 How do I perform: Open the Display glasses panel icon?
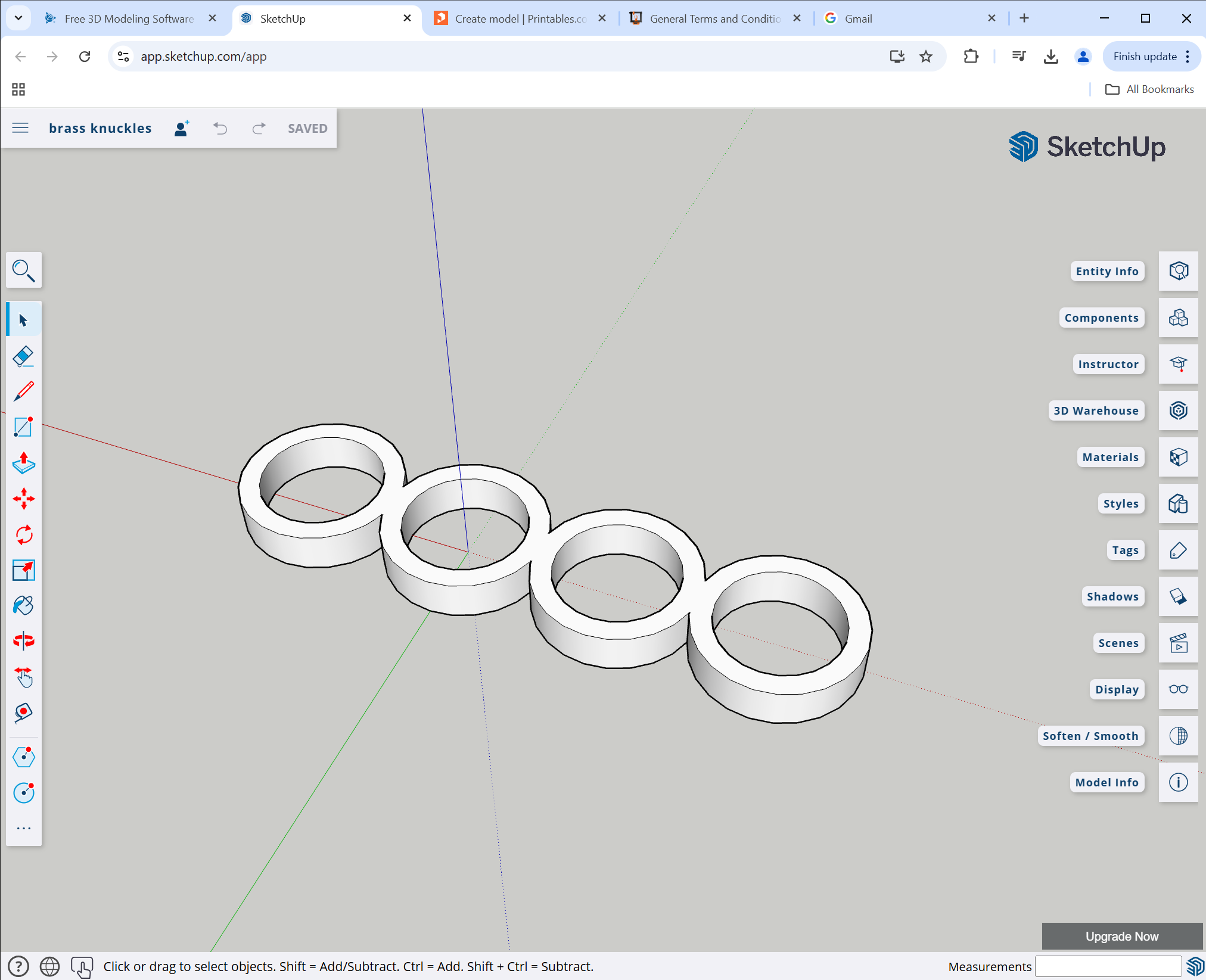[1178, 689]
